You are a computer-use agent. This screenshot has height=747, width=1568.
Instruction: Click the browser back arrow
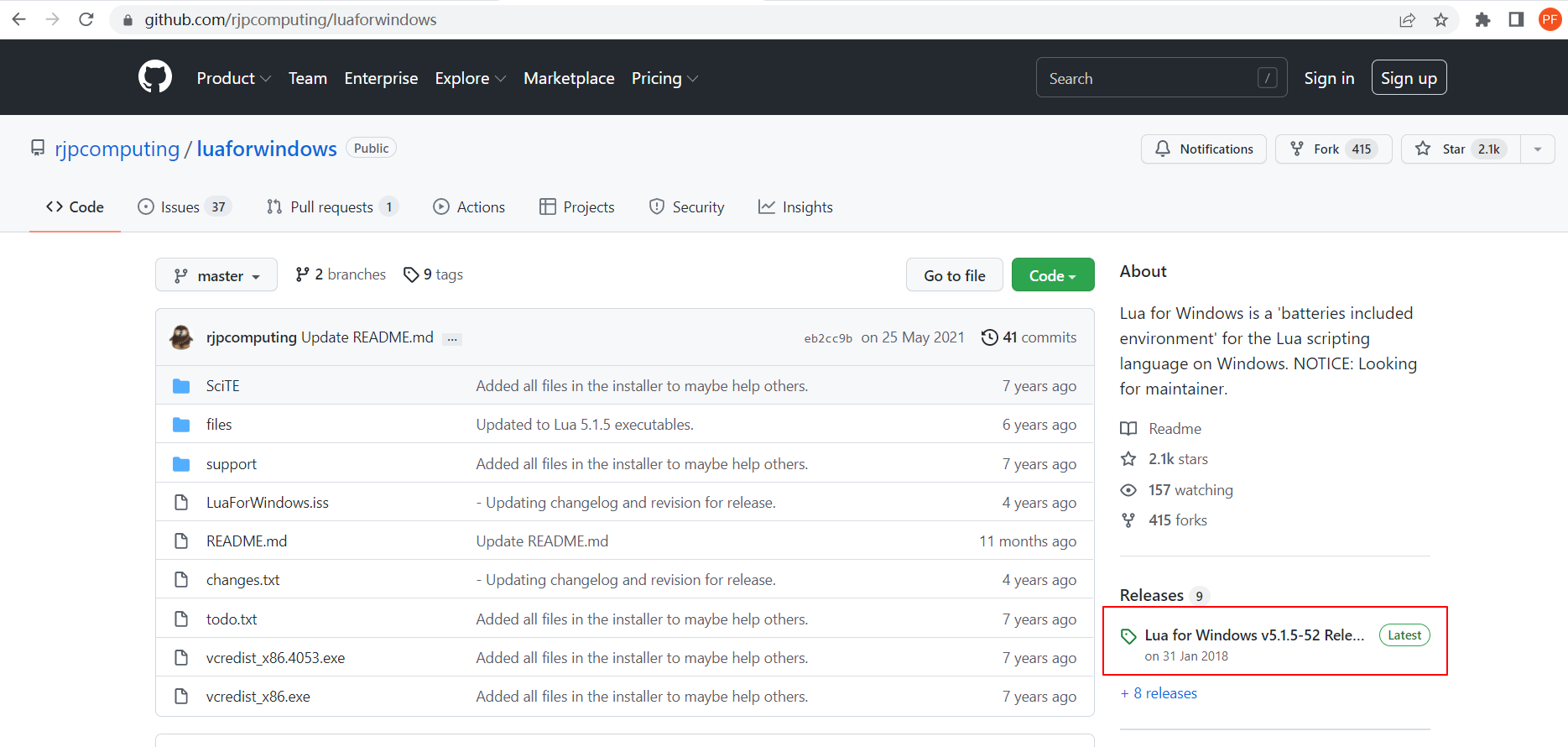19,19
